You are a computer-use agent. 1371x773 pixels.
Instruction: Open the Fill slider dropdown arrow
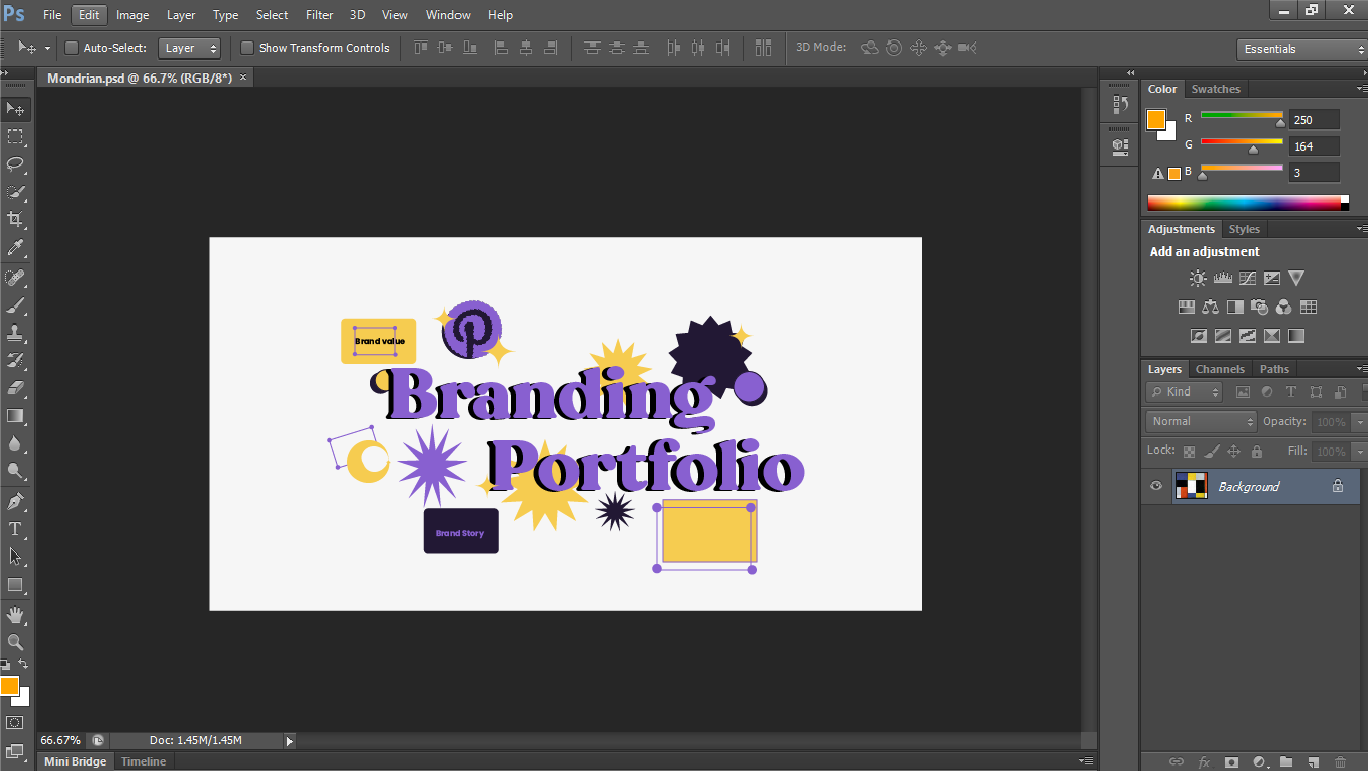pyautogui.click(x=1358, y=452)
